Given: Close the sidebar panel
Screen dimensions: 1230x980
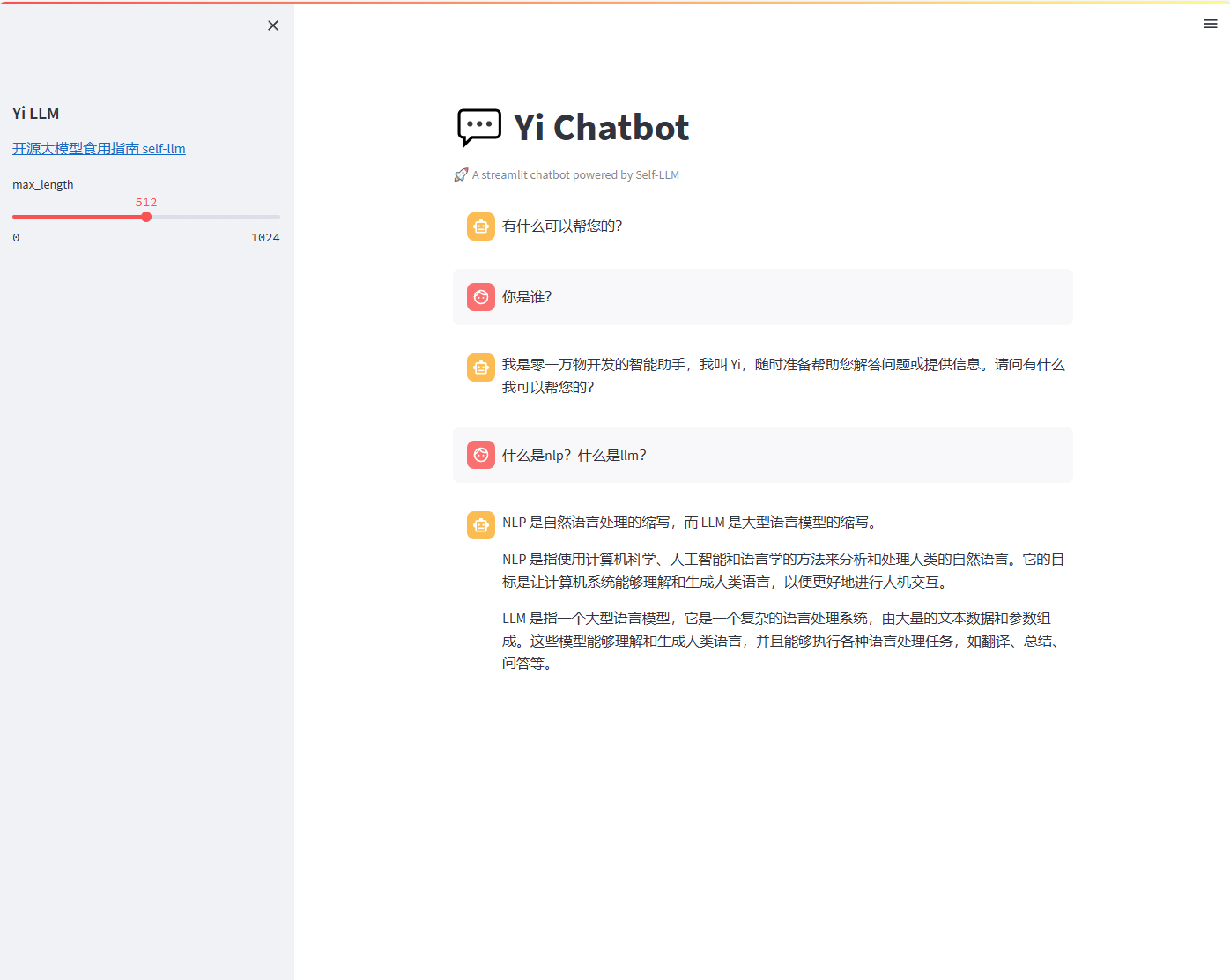Looking at the screenshot, I should 272,26.
